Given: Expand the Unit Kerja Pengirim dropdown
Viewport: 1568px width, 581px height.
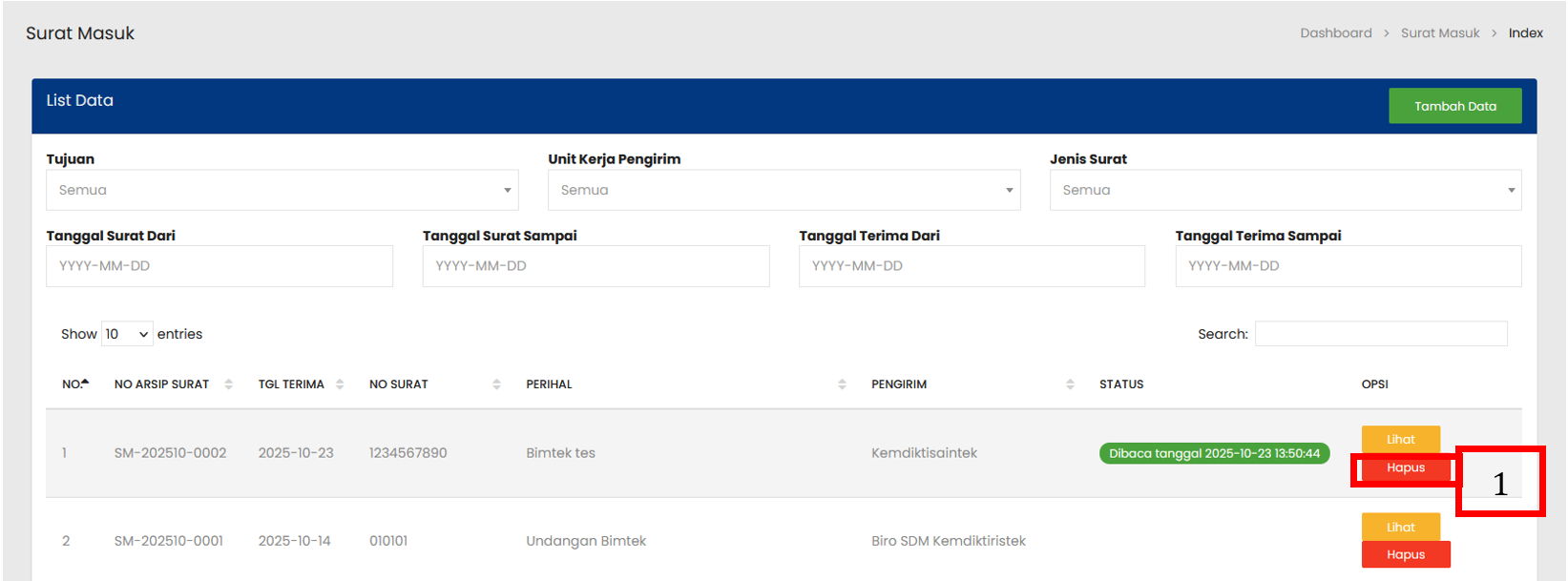Looking at the screenshot, I should 784,190.
